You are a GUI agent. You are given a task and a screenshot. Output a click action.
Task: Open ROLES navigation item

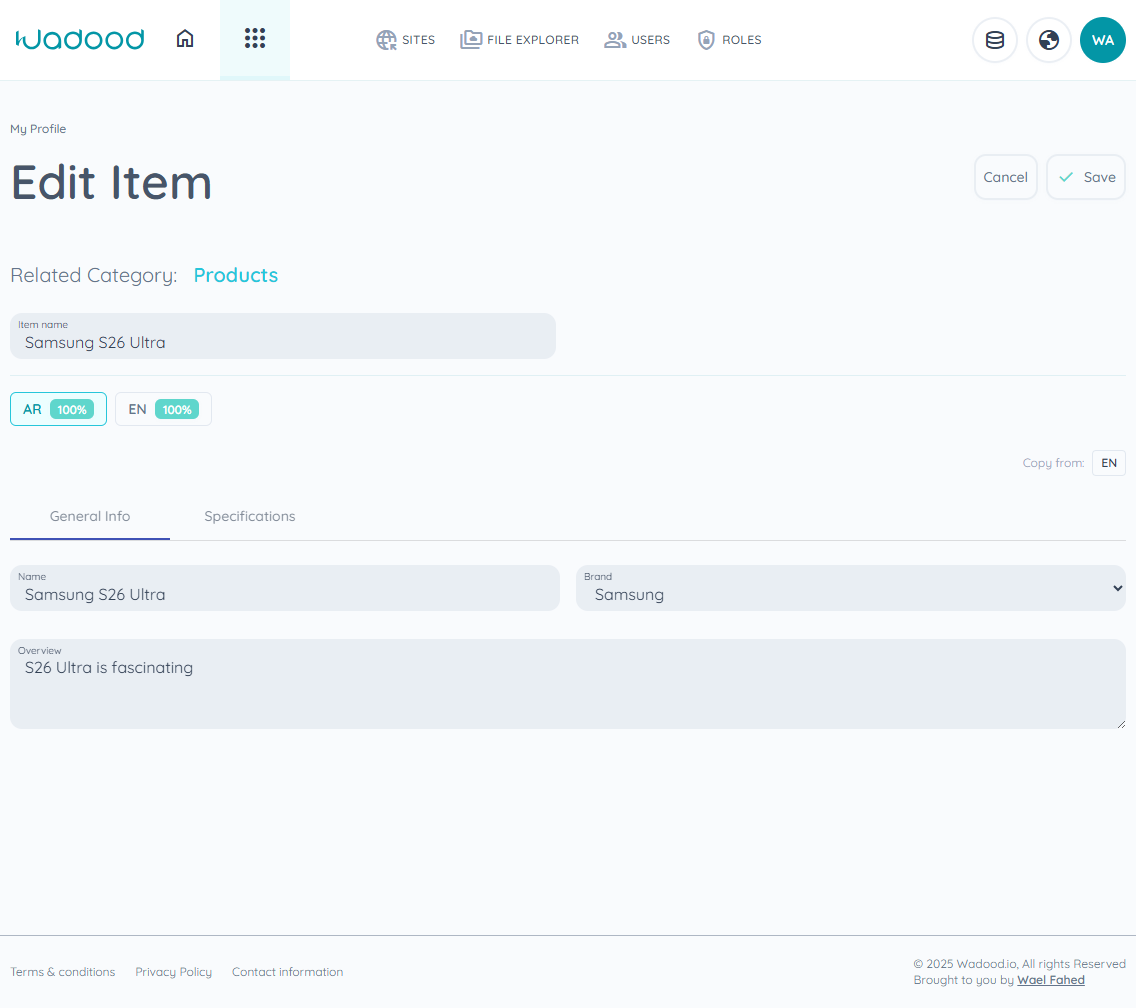[729, 40]
